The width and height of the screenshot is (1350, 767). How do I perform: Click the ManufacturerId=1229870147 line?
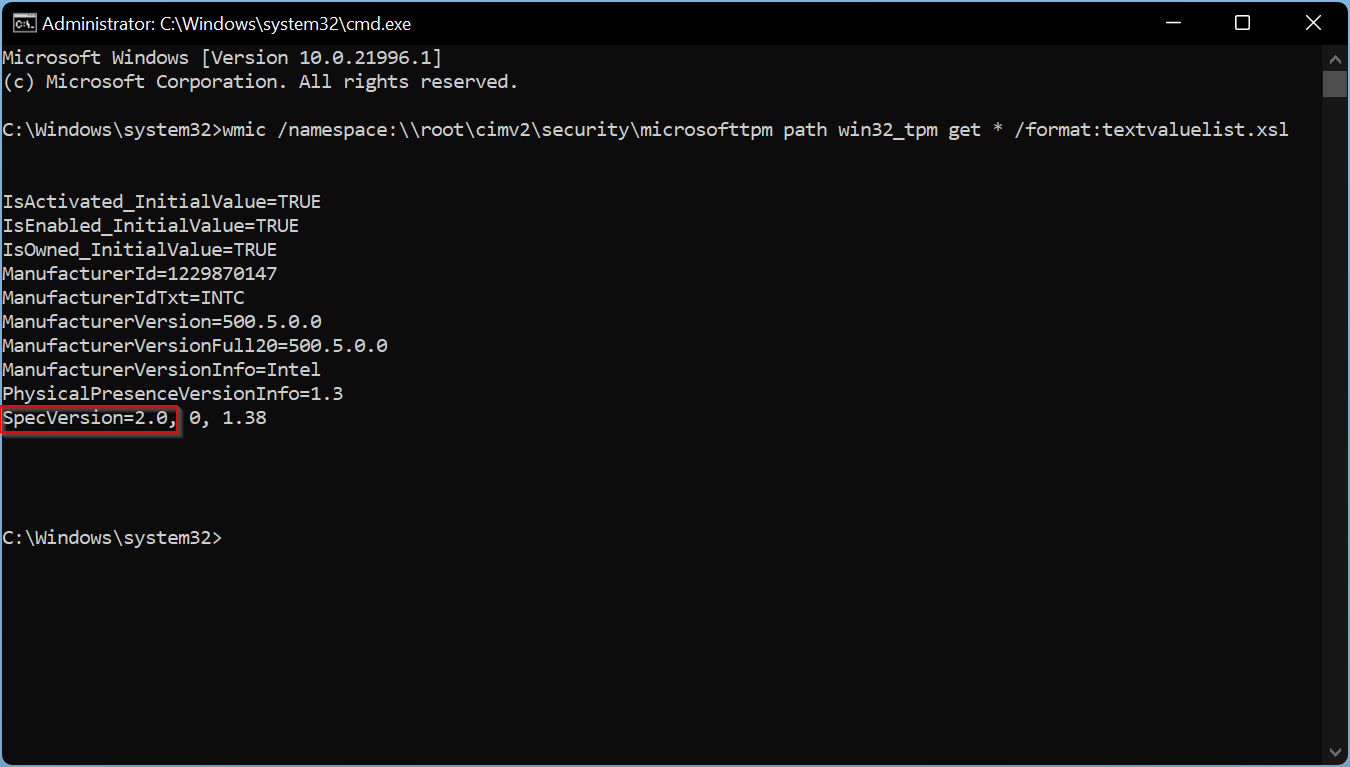(x=140, y=274)
